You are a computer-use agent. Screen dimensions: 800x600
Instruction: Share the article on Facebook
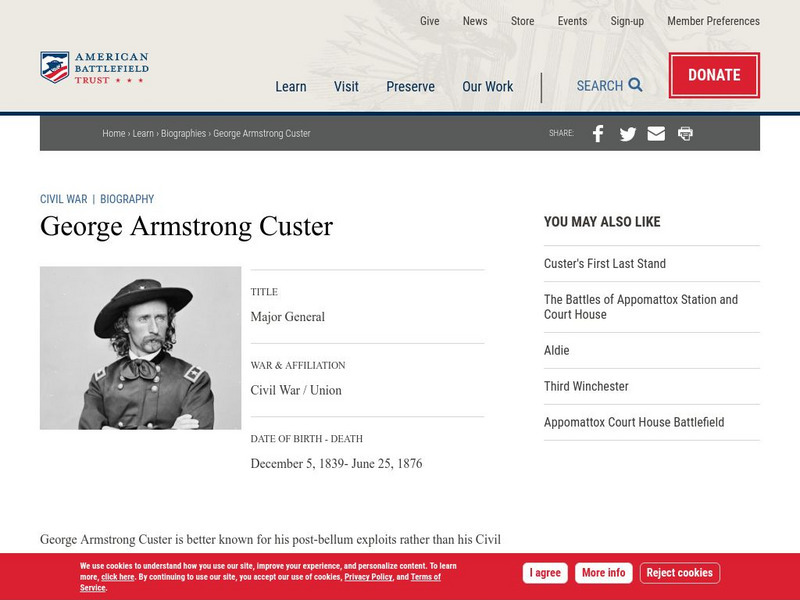tap(597, 133)
